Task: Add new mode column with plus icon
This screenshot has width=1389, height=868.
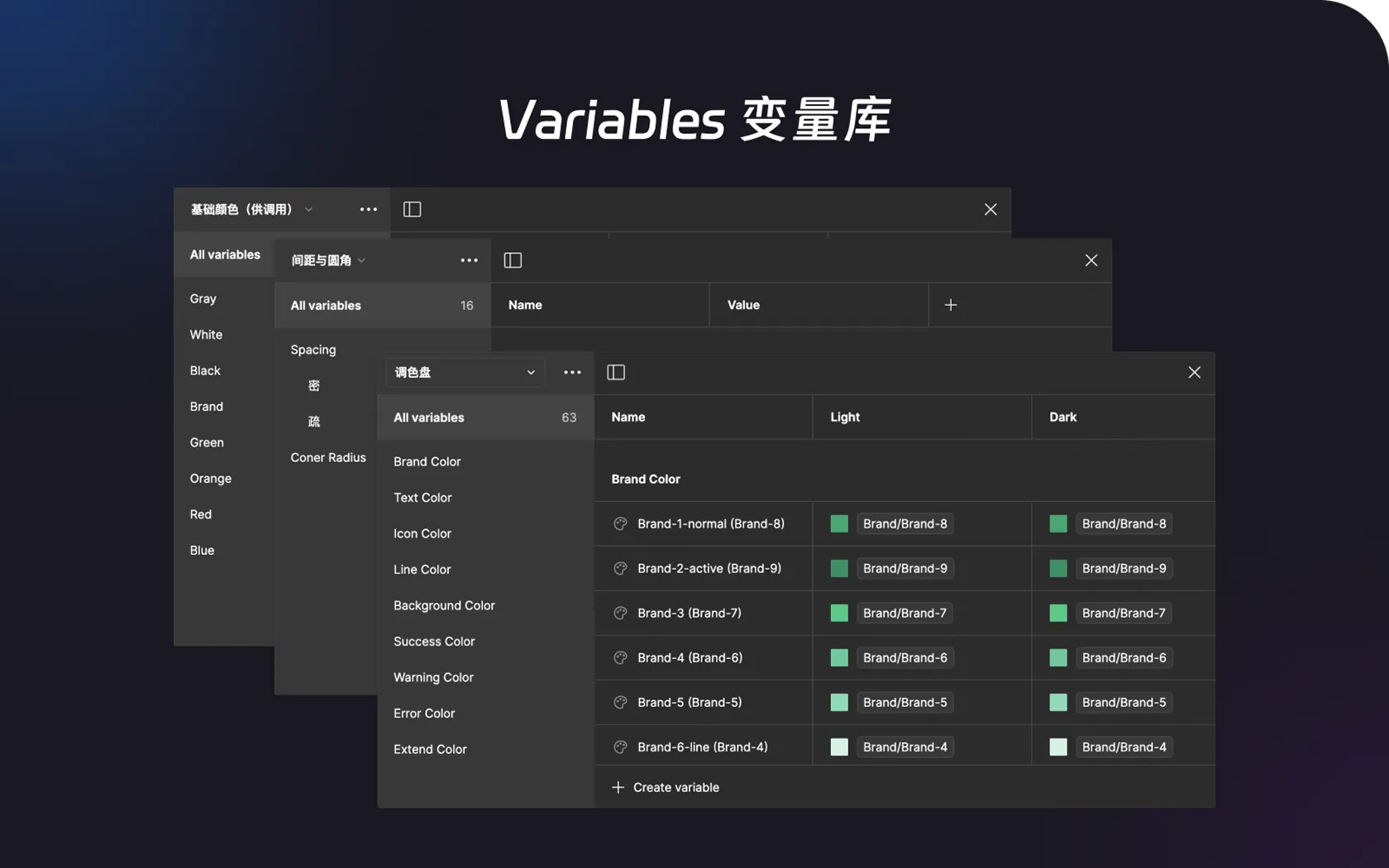Action: coord(951,305)
